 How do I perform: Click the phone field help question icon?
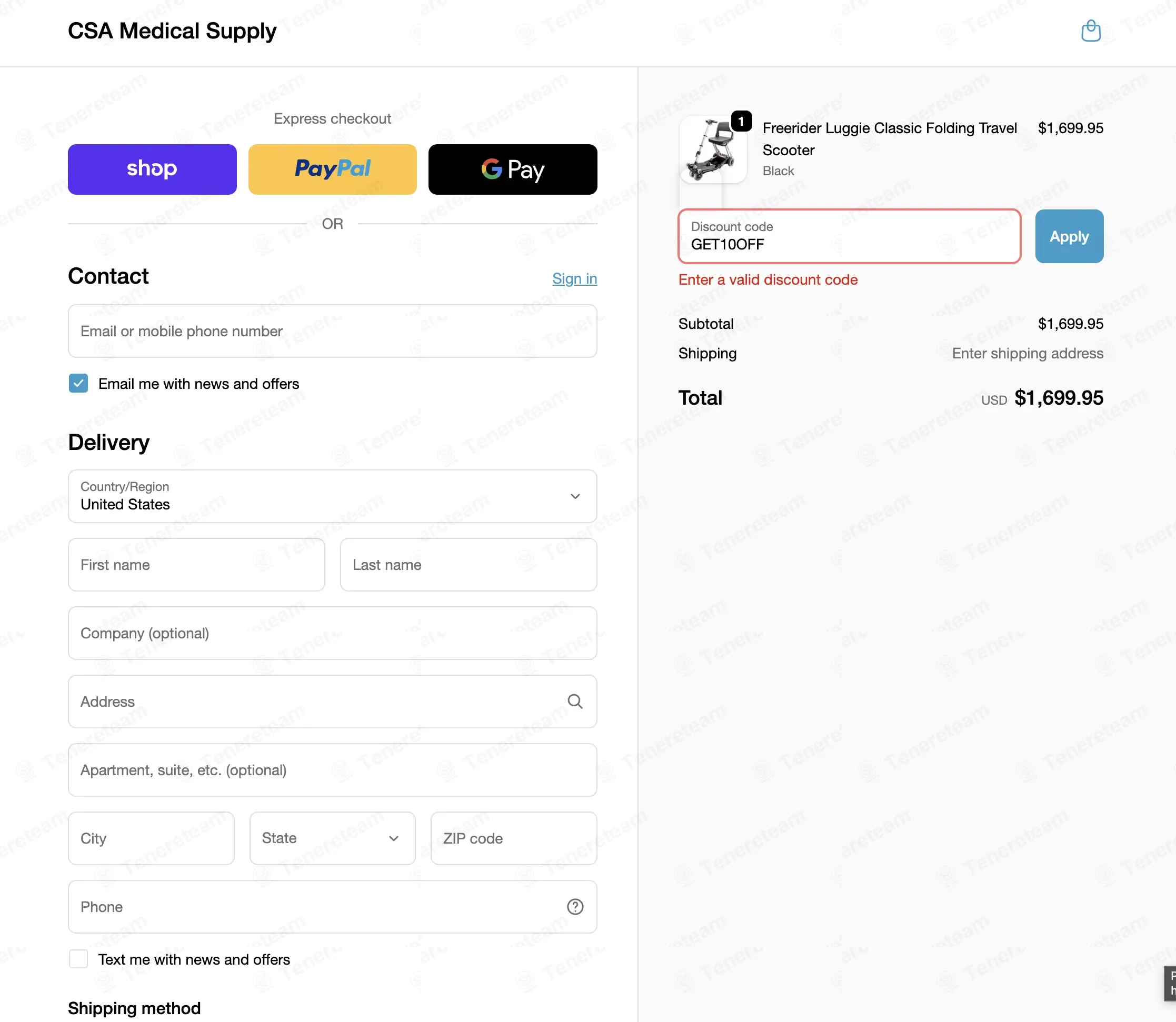[575, 906]
